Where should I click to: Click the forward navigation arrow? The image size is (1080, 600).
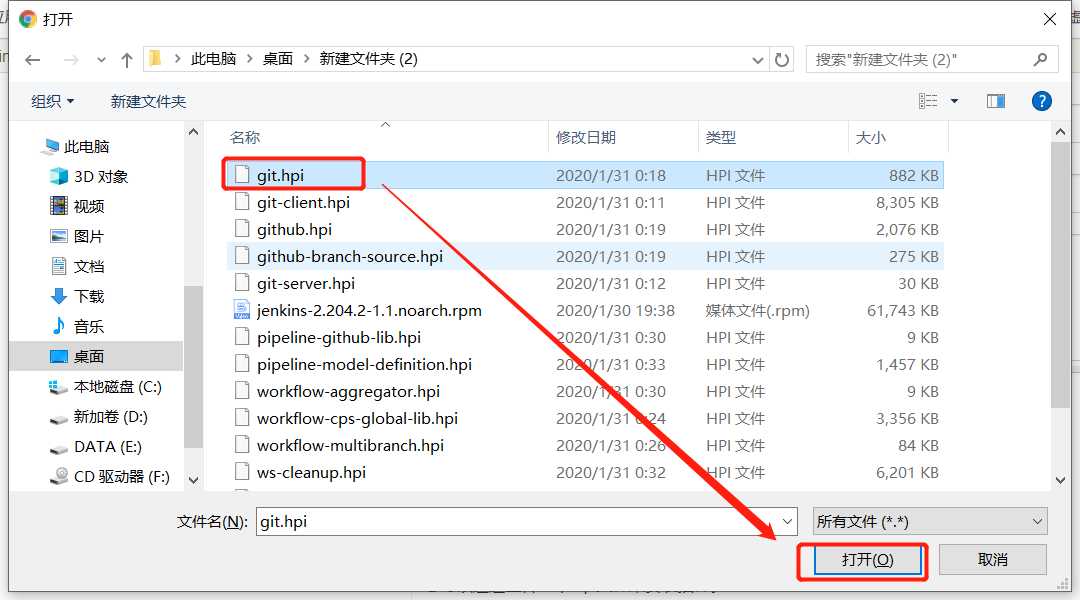71,60
